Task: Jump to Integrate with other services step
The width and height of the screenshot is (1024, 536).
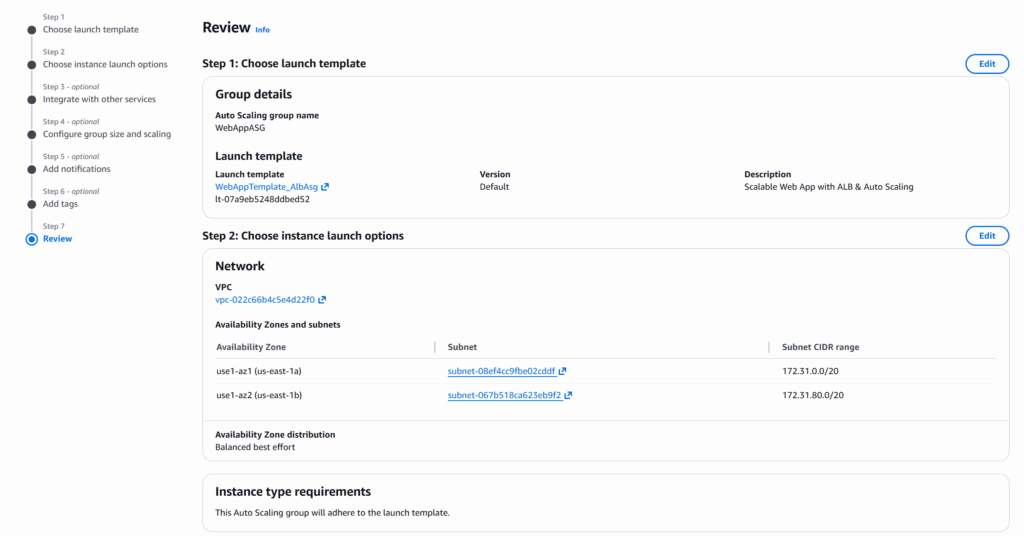Action: point(99,100)
